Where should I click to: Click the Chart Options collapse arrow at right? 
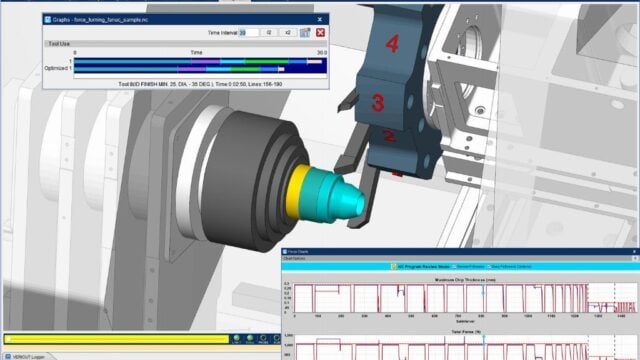(x=635, y=258)
